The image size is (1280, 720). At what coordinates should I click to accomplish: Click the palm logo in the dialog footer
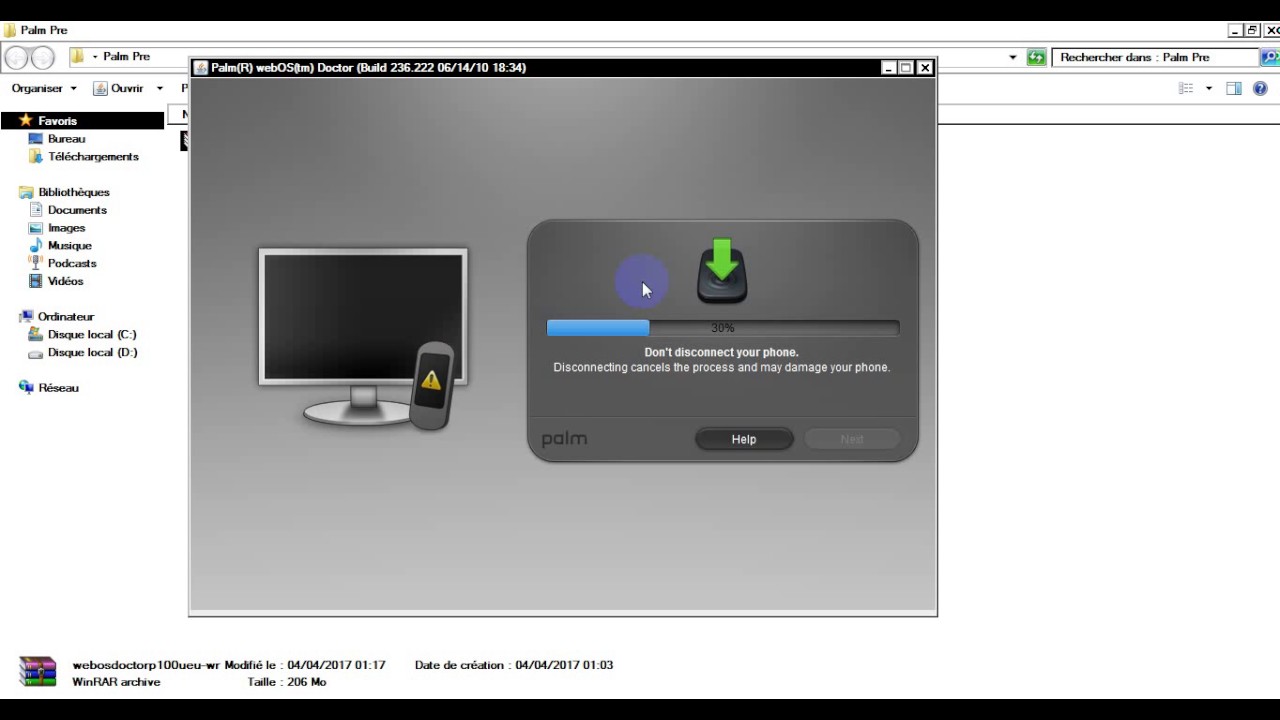point(564,439)
